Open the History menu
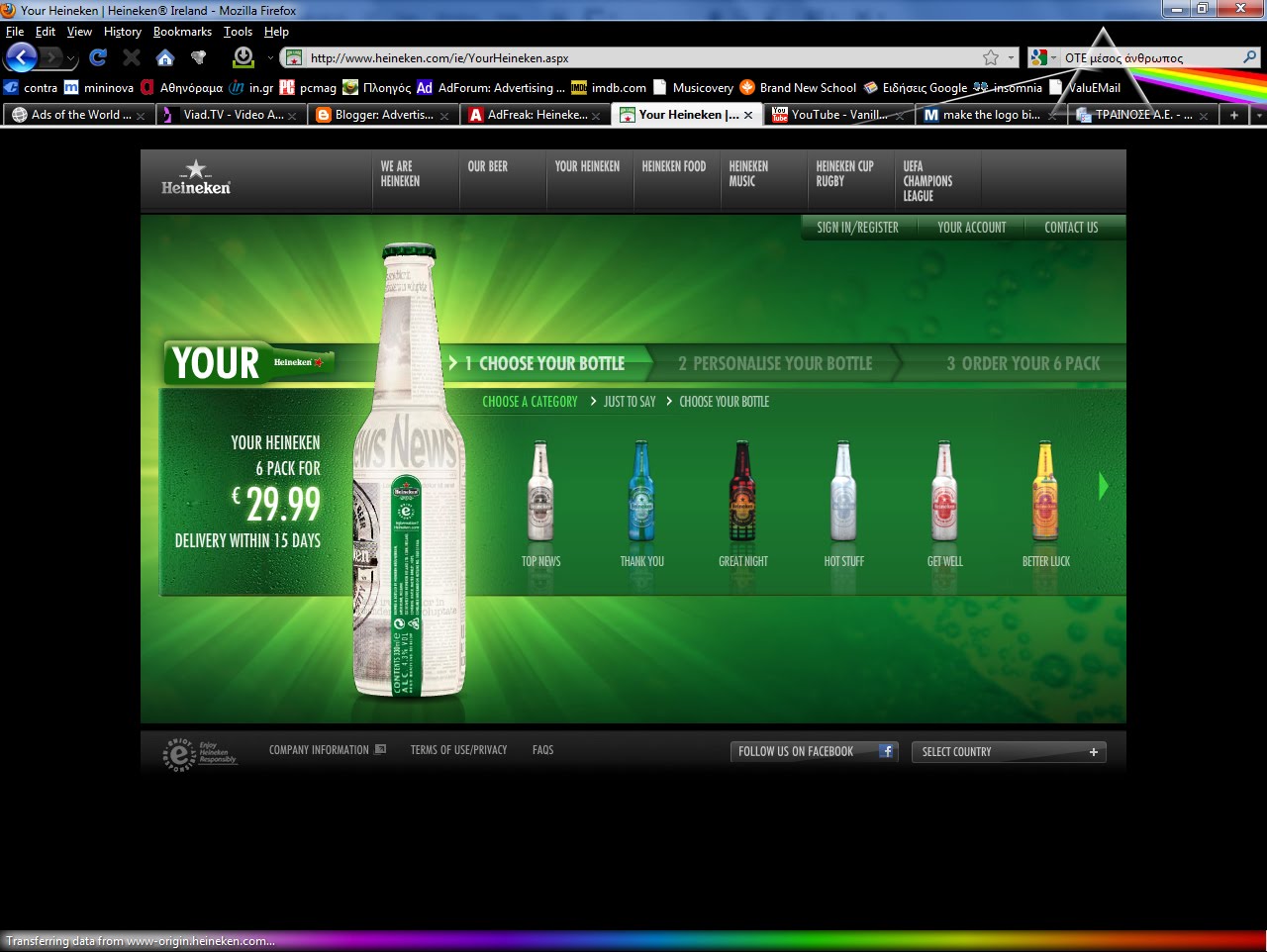The width and height of the screenshot is (1267, 952). [123, 32]
